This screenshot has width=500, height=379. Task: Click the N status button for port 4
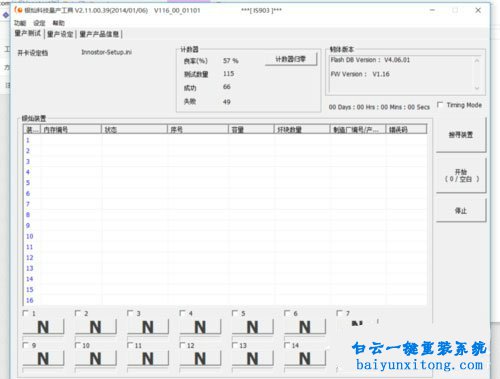(200, 327)
